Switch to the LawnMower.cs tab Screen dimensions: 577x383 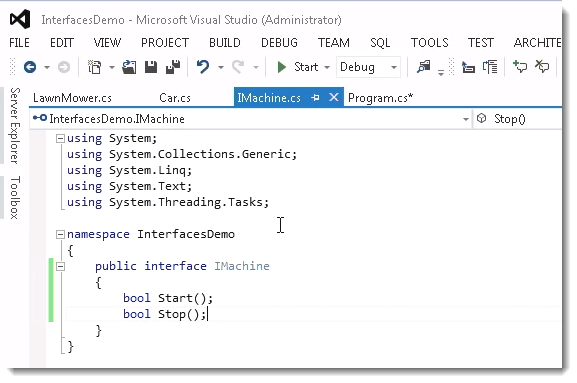tap(72, 98)
